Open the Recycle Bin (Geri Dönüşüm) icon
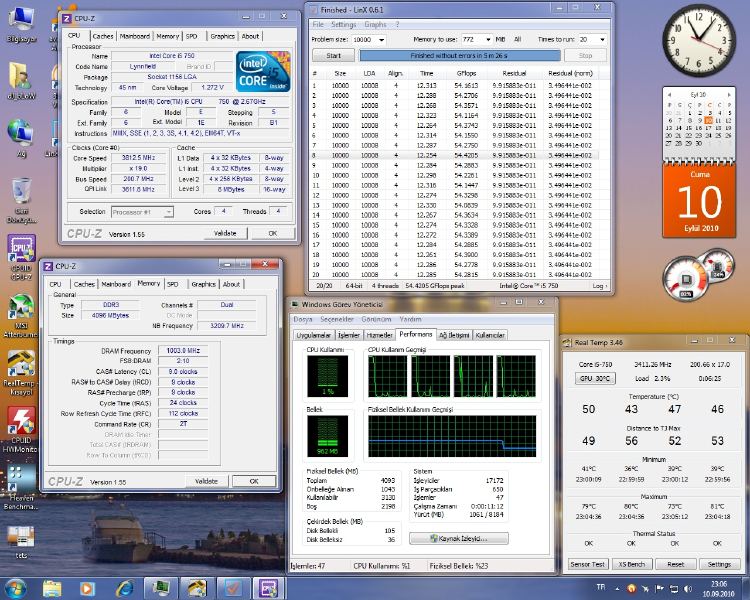Viewport: 750px width, 600px height. point(22,200)
